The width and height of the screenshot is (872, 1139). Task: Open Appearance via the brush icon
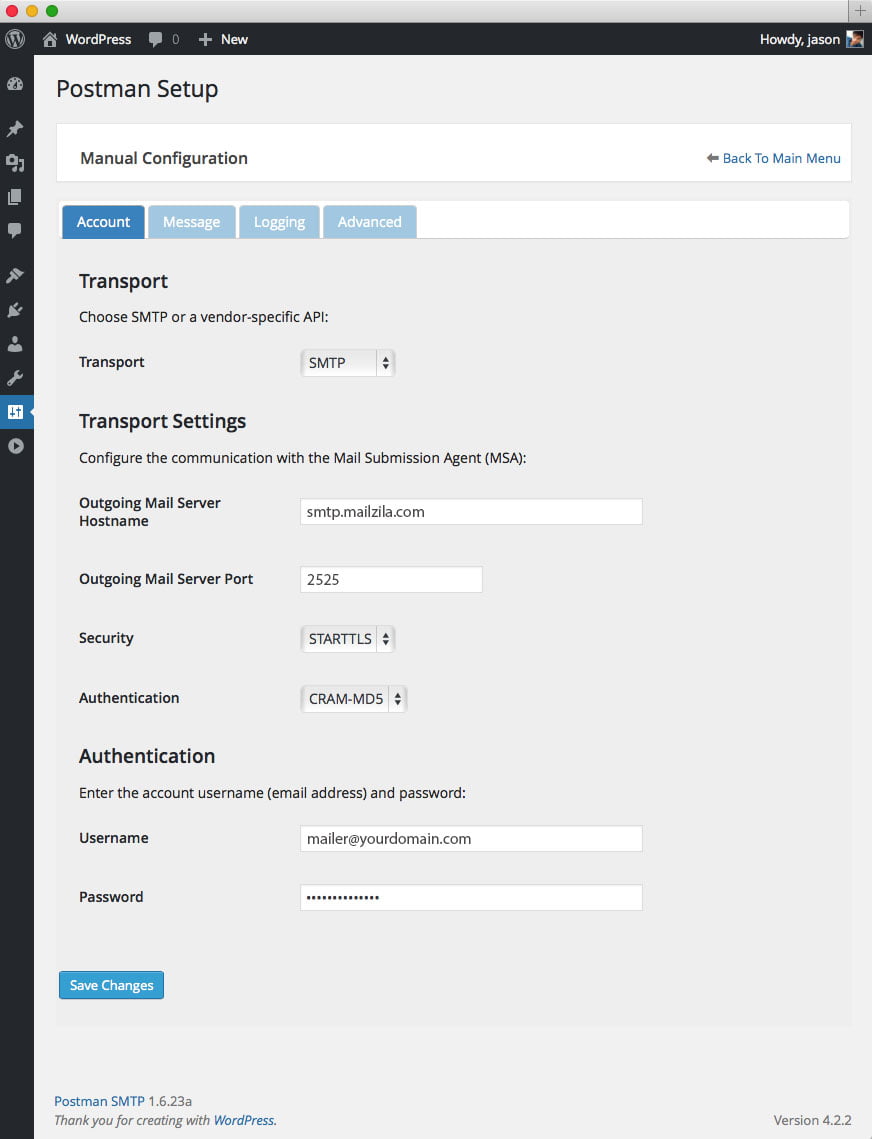click(x=15, y=275)
